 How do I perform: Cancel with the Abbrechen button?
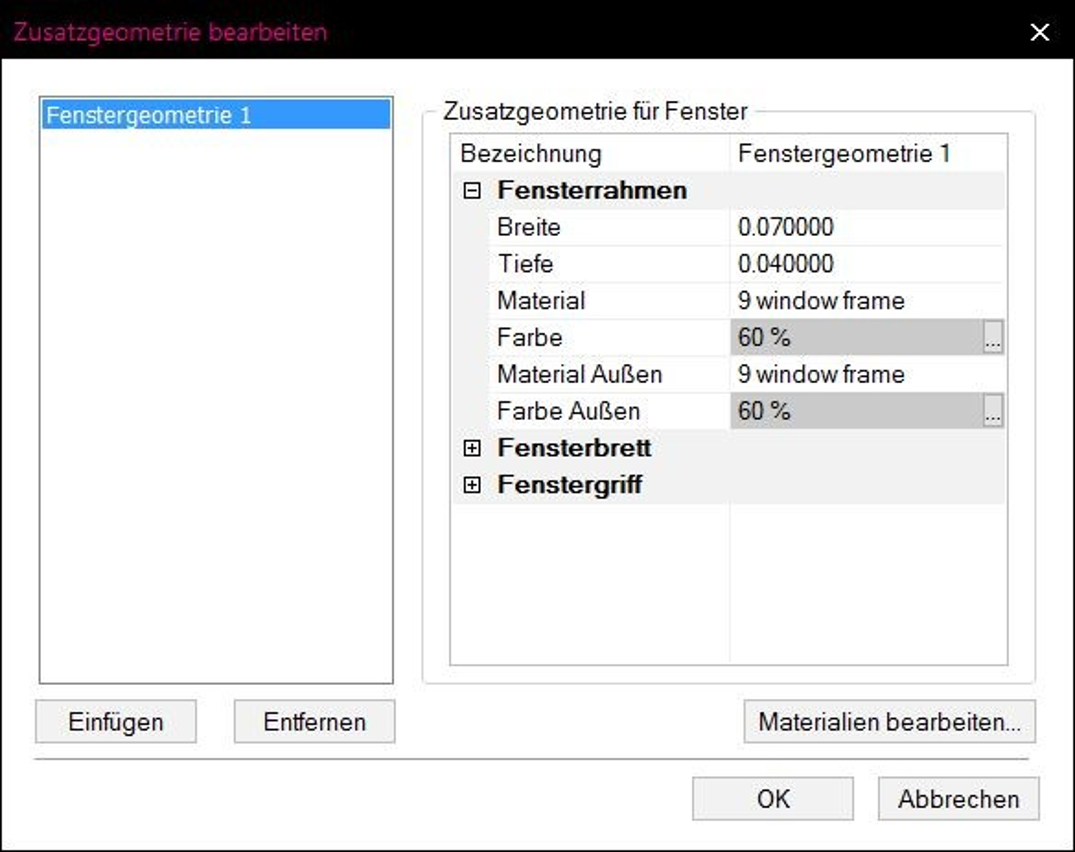click(958, 799)
